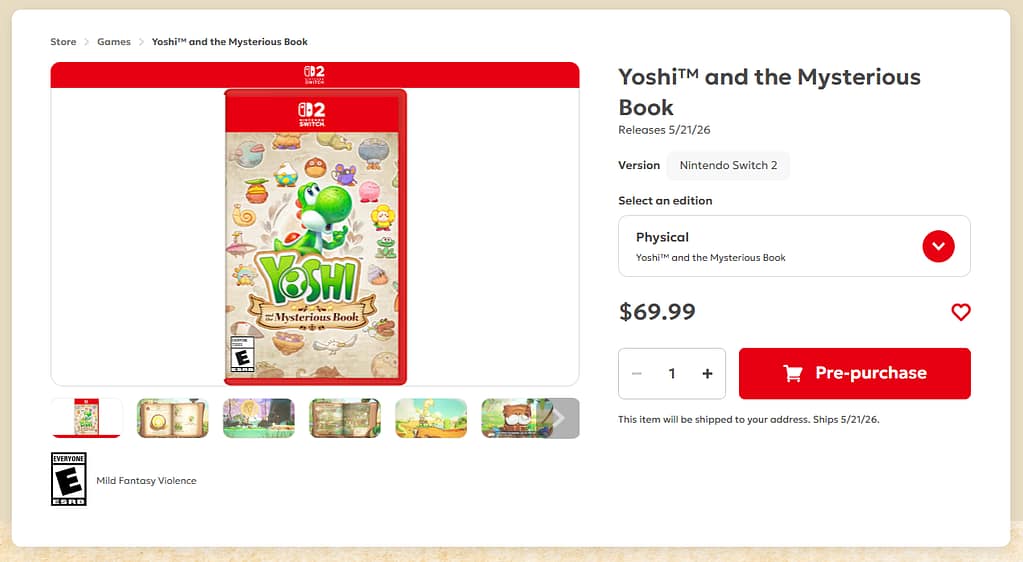Image resolution: width=1023 pixels, height=562 pixels.
Task: View the third screenshot thumbnail
Action: [259, 418]
